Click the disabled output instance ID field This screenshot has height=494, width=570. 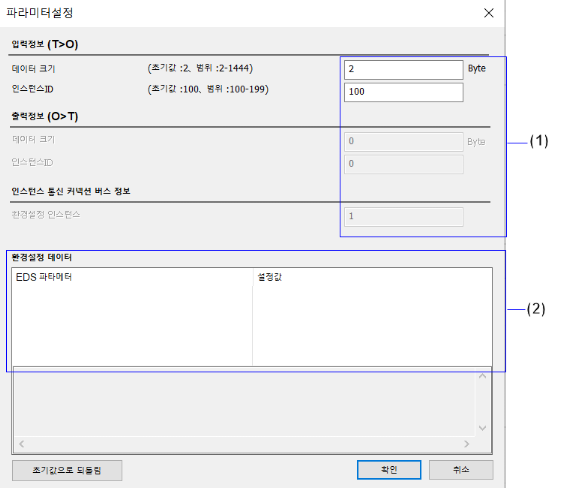pos(404,164)
